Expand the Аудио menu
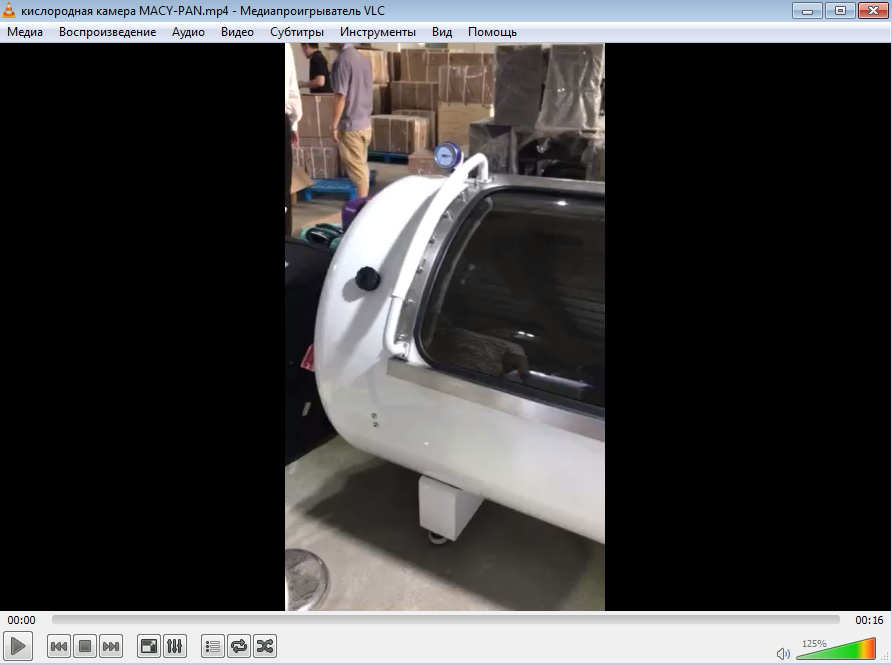Screen dimensions: 892x665 (188, 32)
